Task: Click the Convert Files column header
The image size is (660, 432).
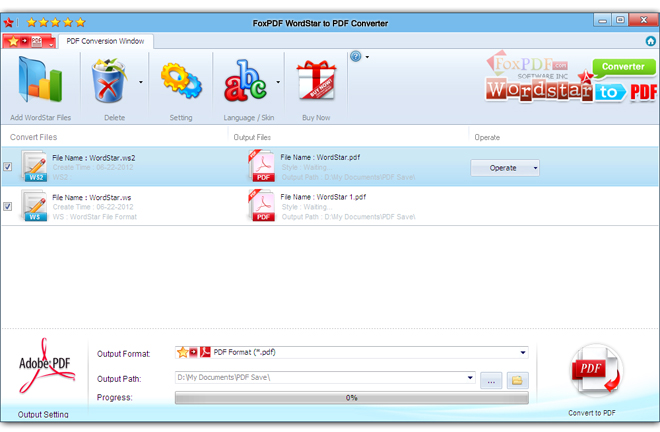Action: point(33,137)
